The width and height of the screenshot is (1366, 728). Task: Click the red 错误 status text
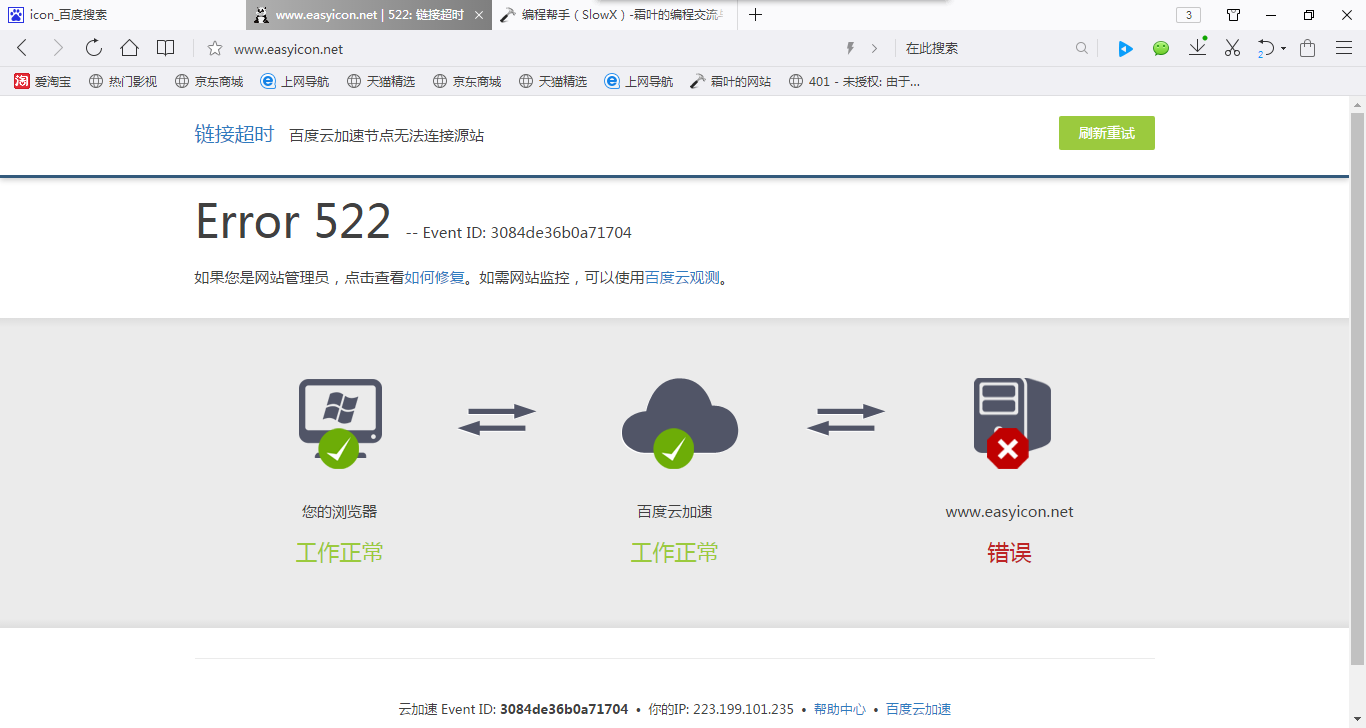click(1010, 553)
